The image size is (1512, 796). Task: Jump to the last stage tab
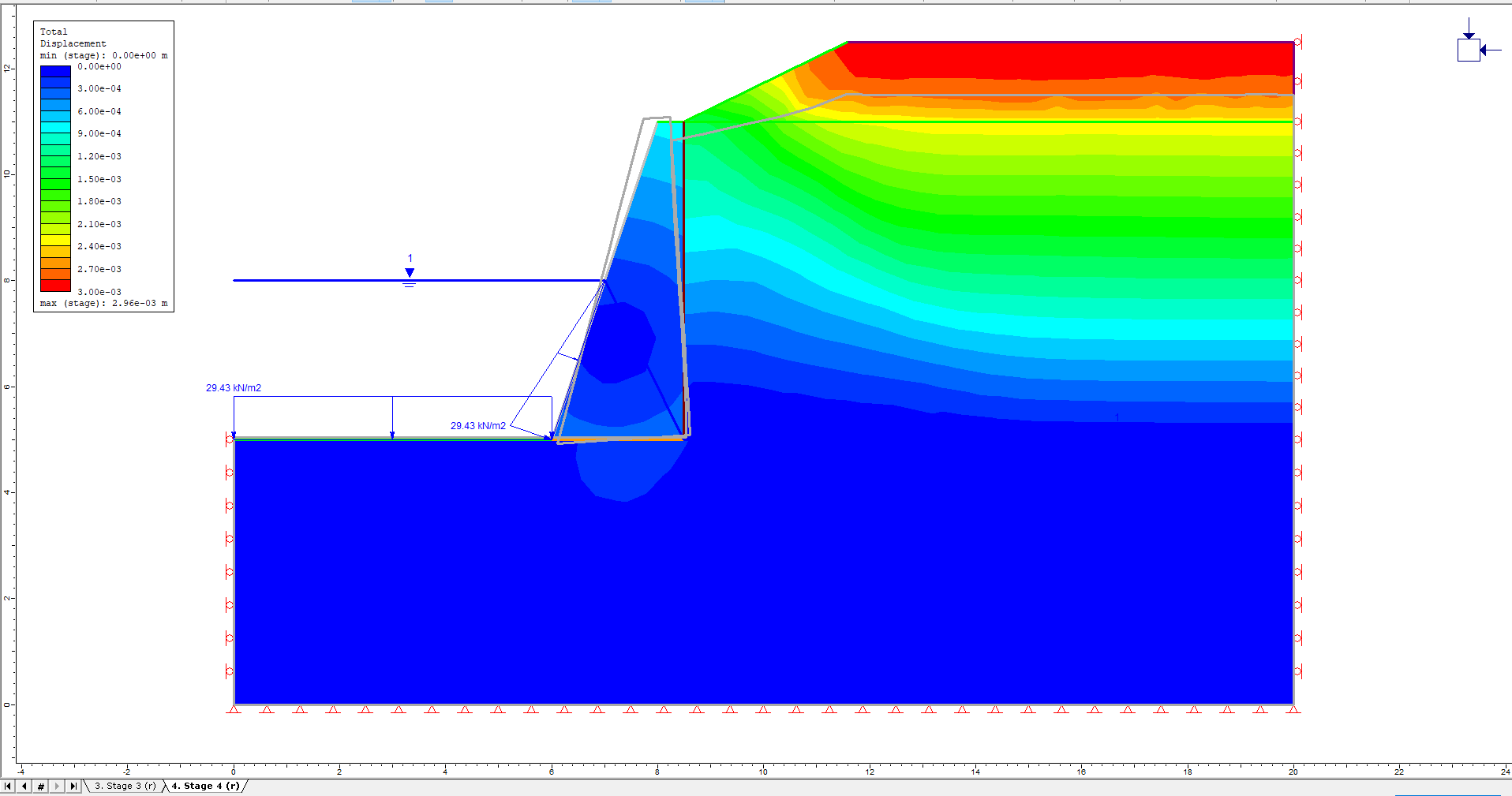tap(73, 786)
